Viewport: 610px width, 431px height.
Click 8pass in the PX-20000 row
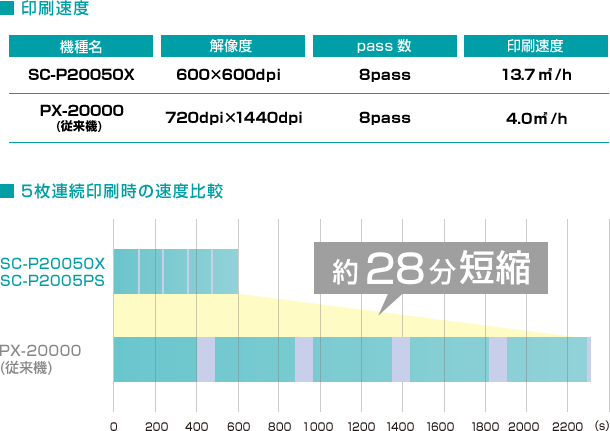click(x=385, y=118)
